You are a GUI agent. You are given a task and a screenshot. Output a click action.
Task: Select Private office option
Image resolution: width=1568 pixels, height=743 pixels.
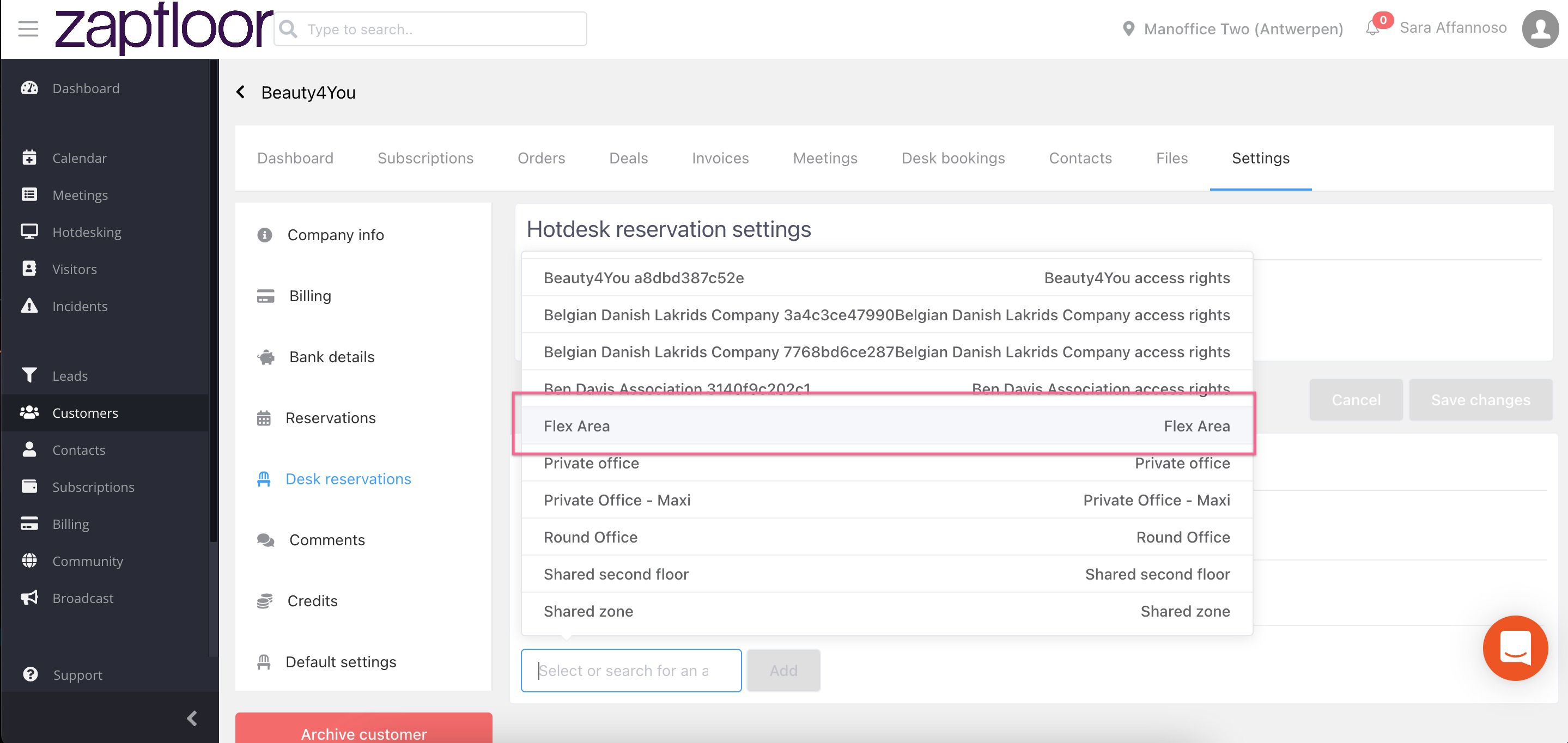point(886,463)
